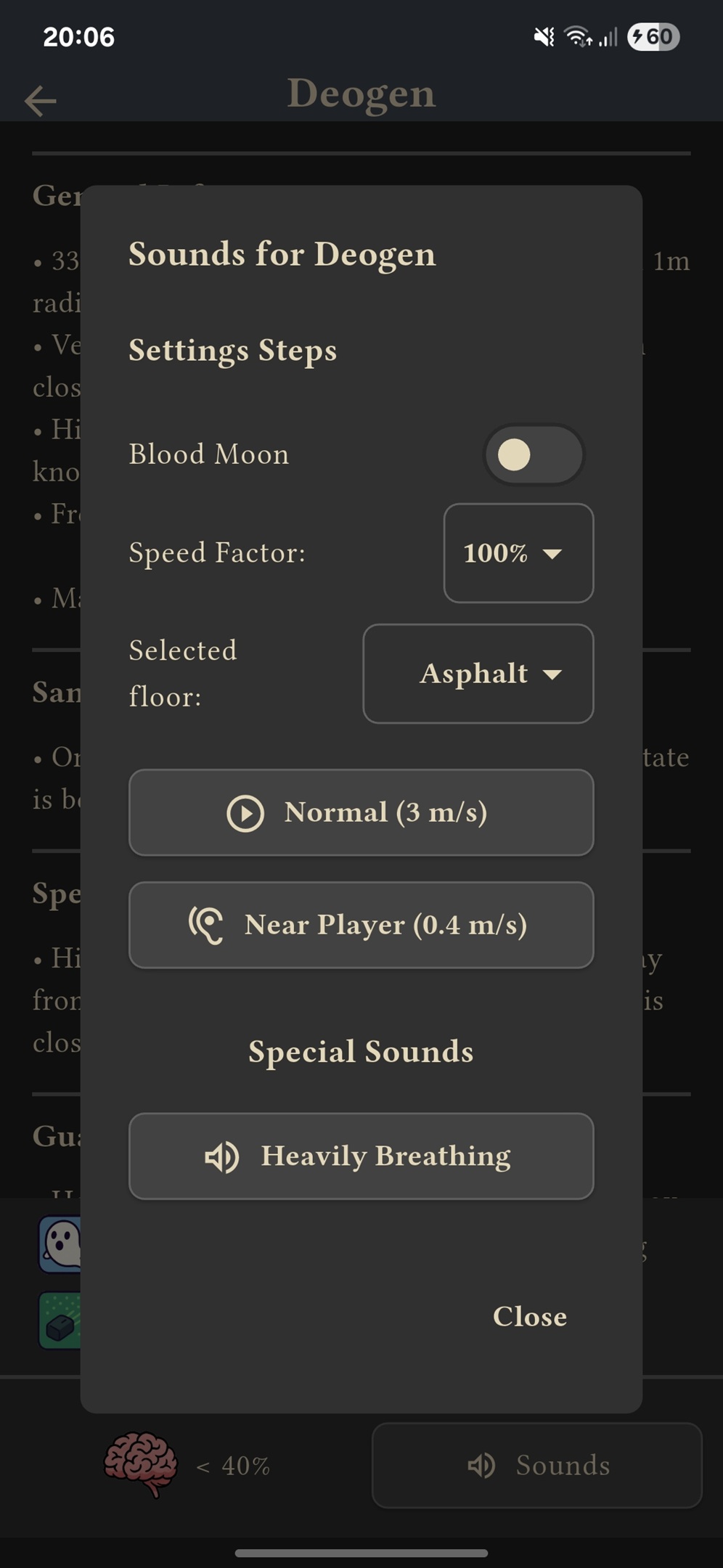This screenshot has height=1568, width=723.
Task: Tap the battery indicator in status bar
Action: pyautogui.click(x=653, y=36)
